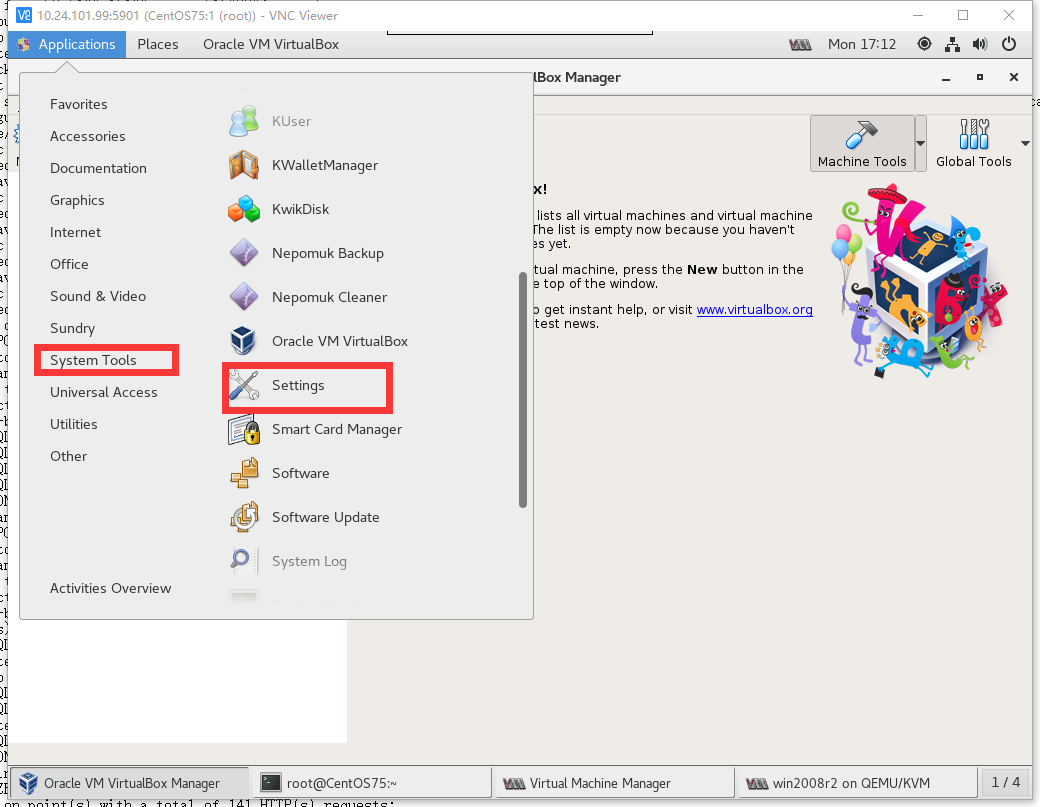Open Activities Overview
1040x807 pixels.
tap(110, 588)
